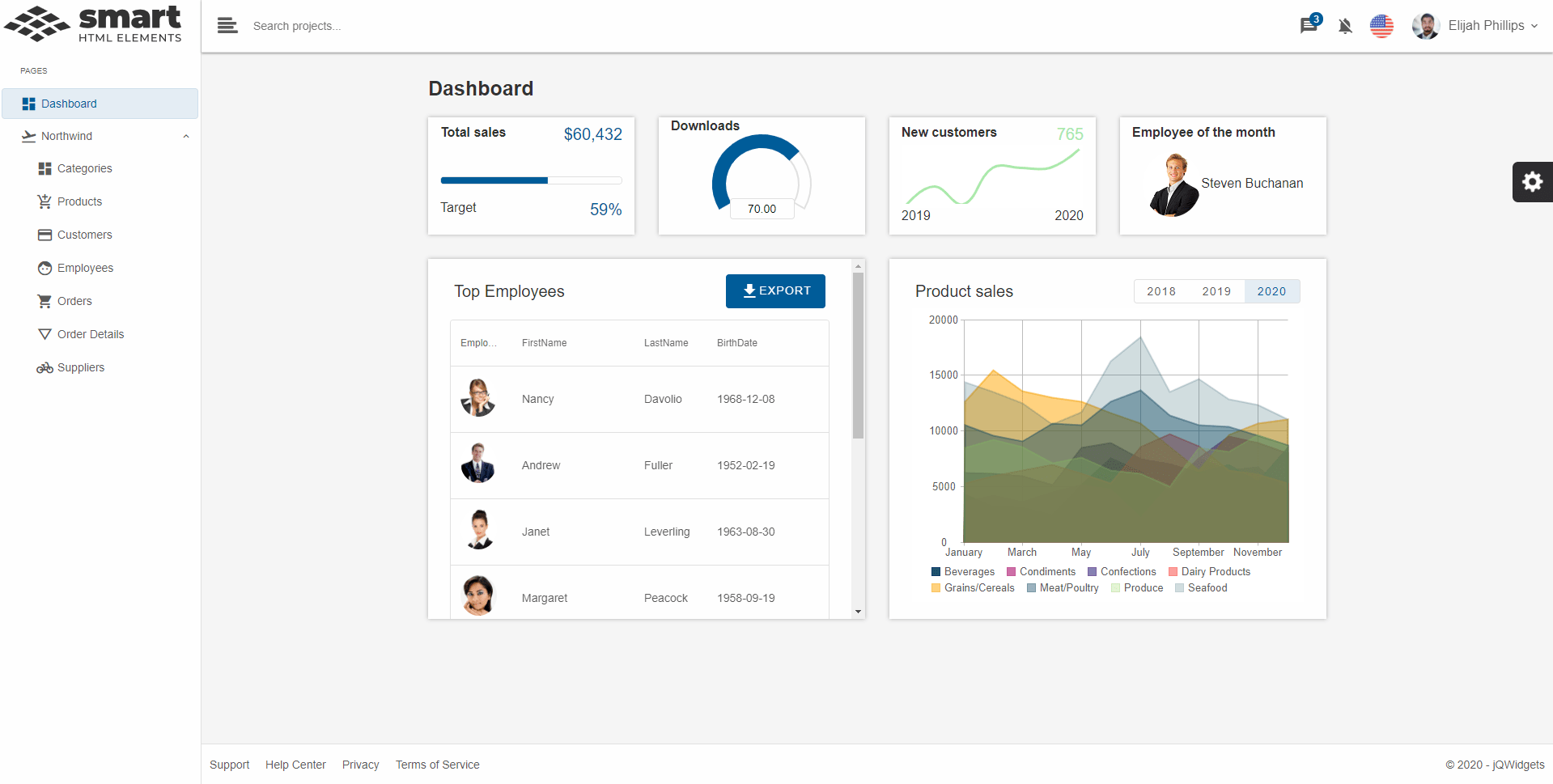This screenshot has height=784, width=1553.
Task: Click the Employees face icon
Action: tap(45, 268)
